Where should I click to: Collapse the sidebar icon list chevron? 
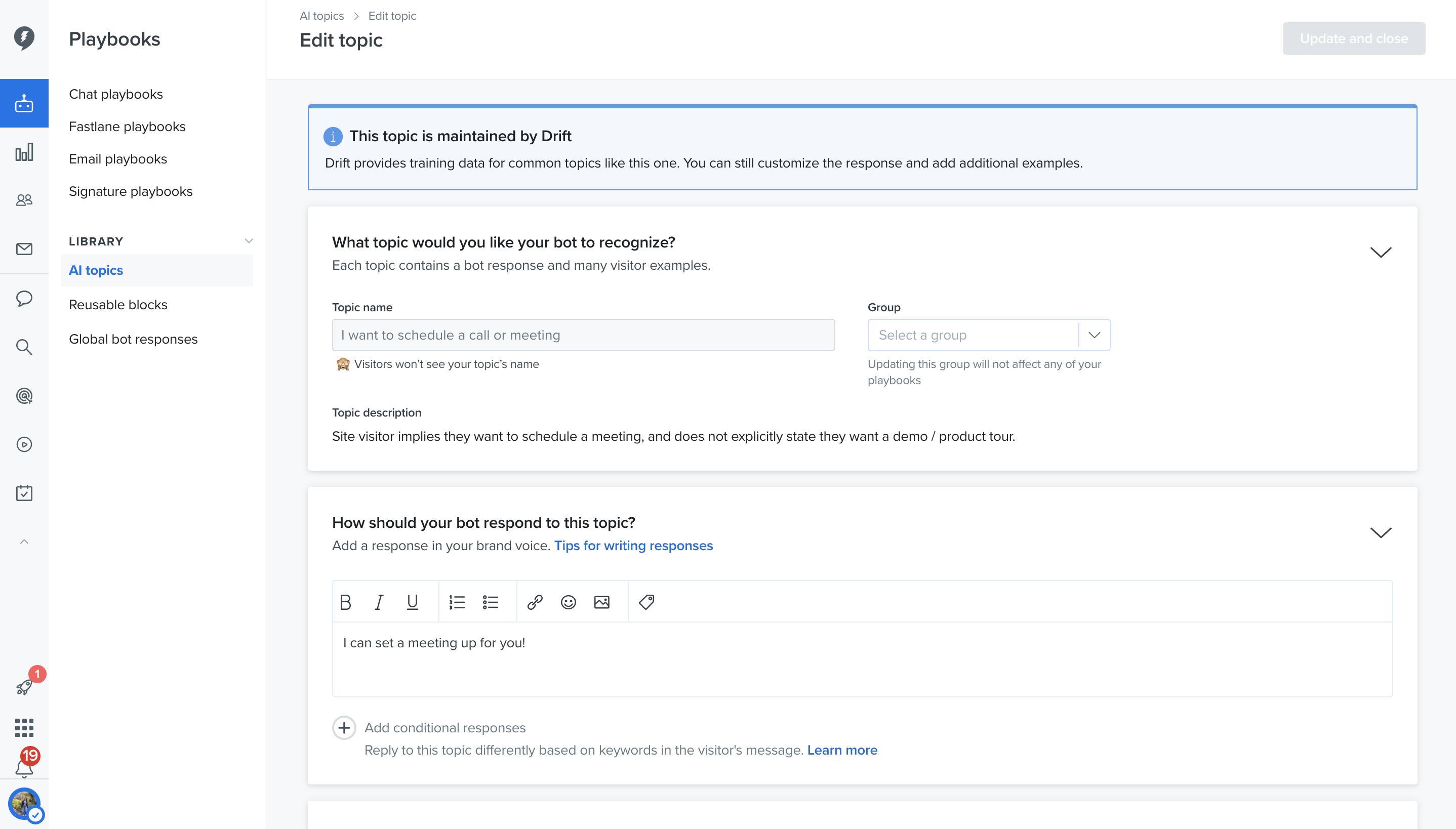[x=24, y=542]
